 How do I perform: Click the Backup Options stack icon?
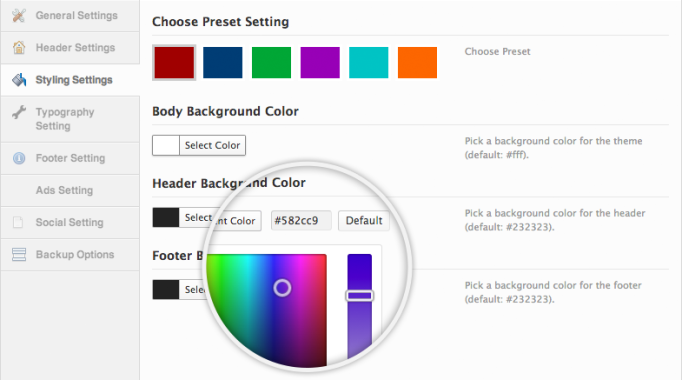tap(19, 254)
